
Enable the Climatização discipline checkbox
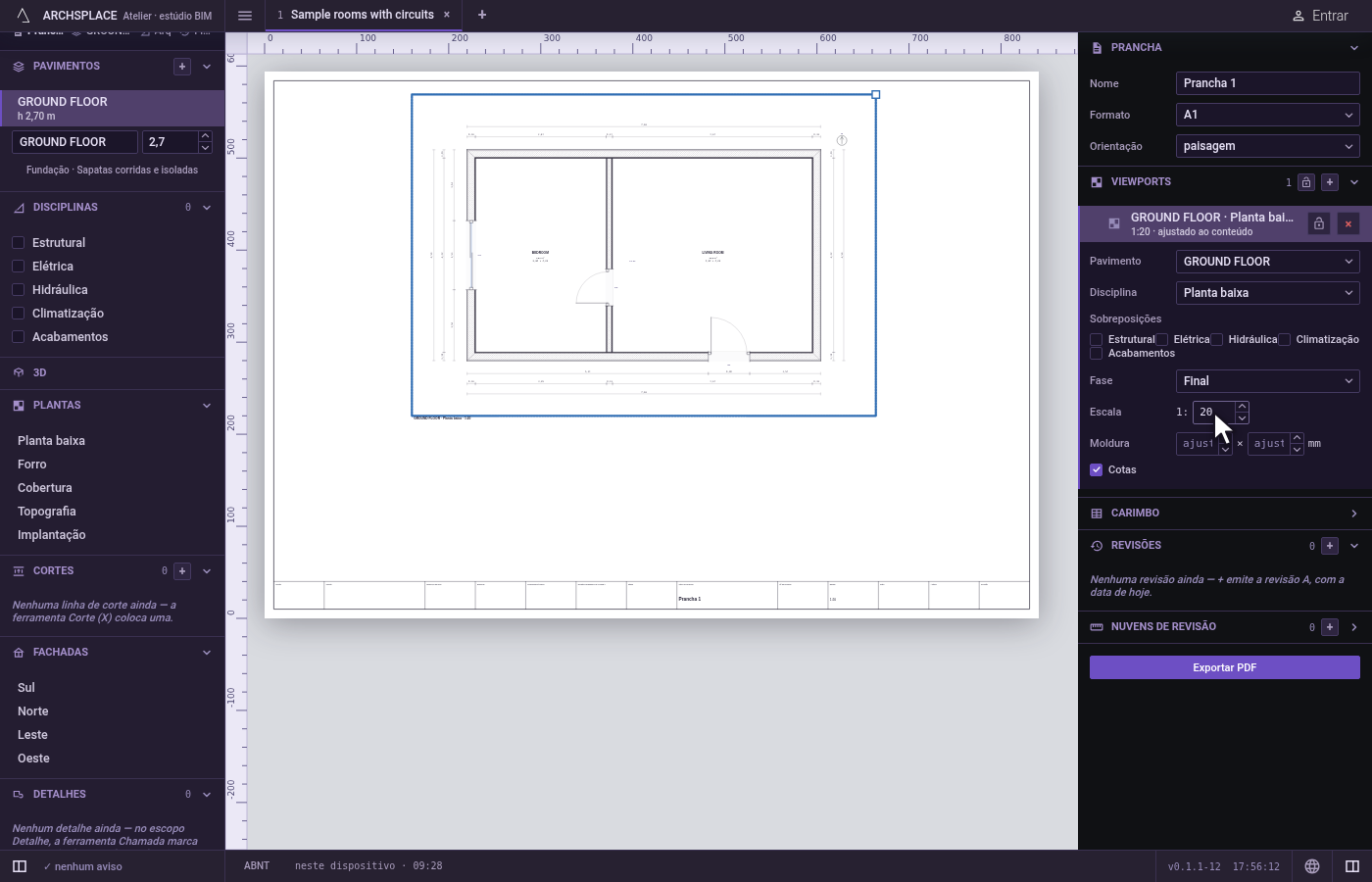click(18, 314)
